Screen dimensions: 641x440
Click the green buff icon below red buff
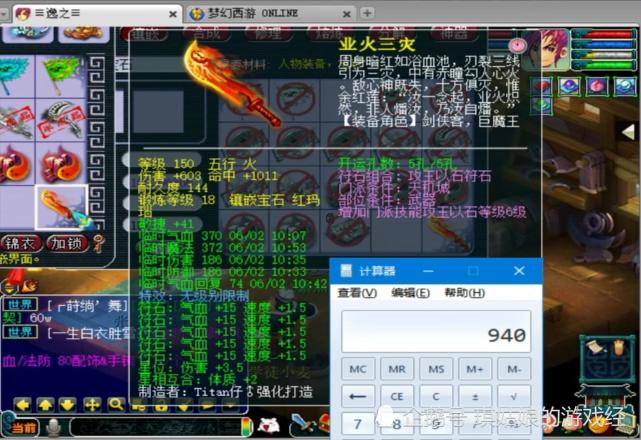point(541,106)
